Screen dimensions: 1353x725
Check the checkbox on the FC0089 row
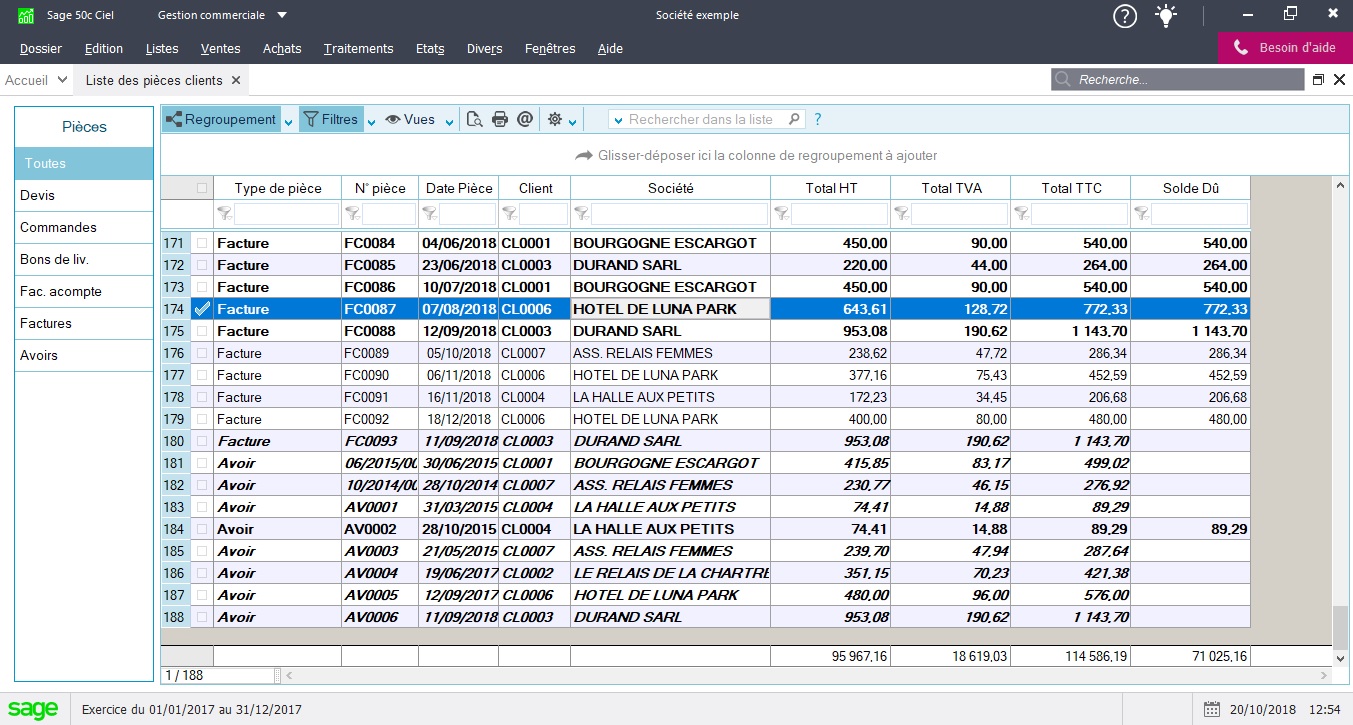pos(201,353)
